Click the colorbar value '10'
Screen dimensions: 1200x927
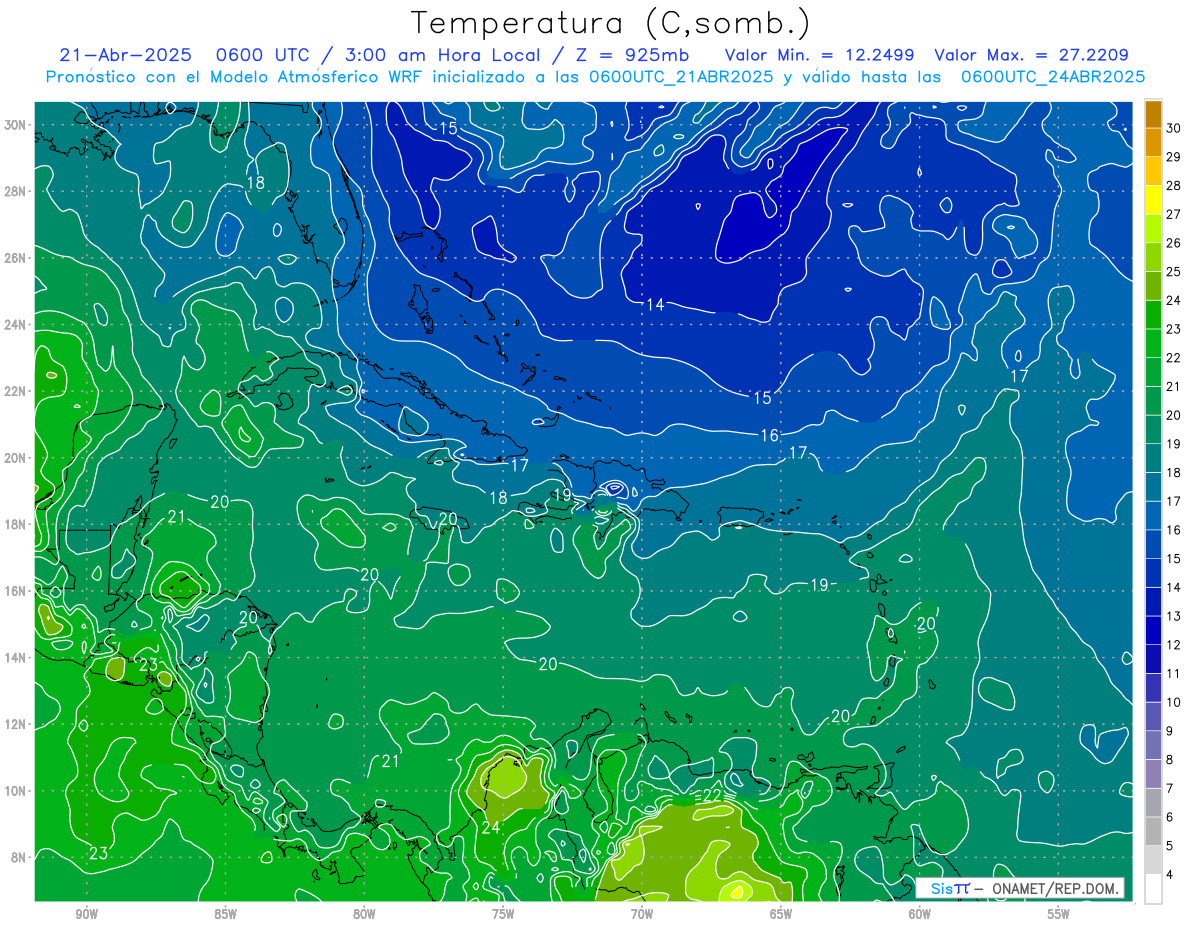coord(1174,702)
